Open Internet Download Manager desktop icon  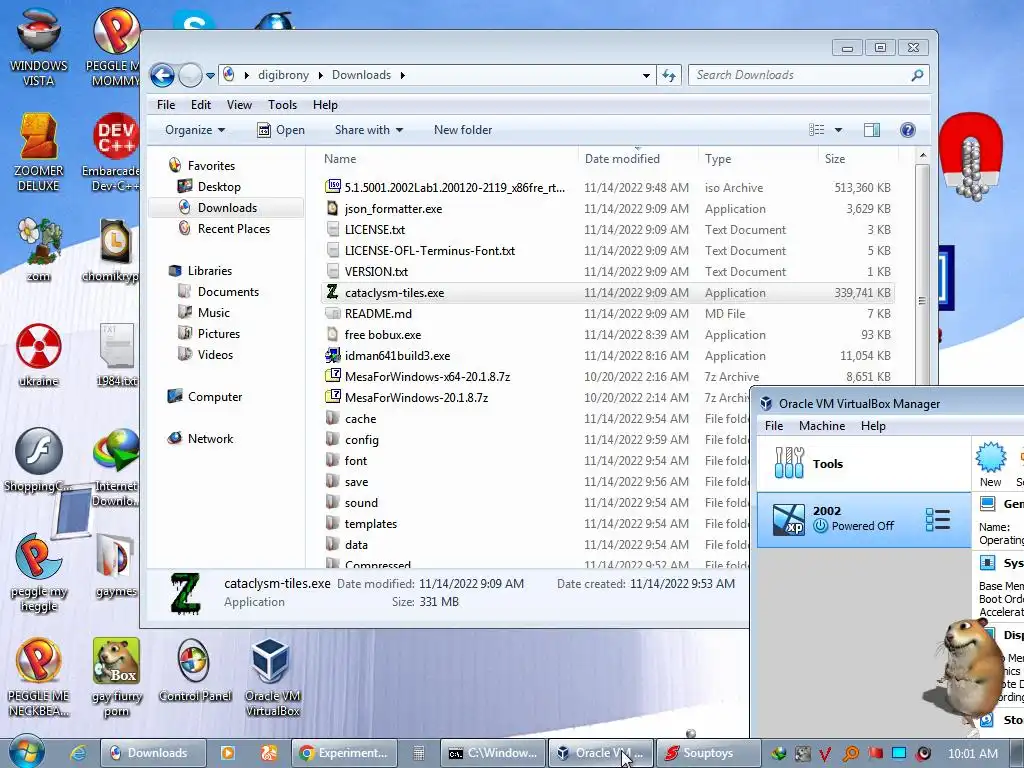[115, 467]
